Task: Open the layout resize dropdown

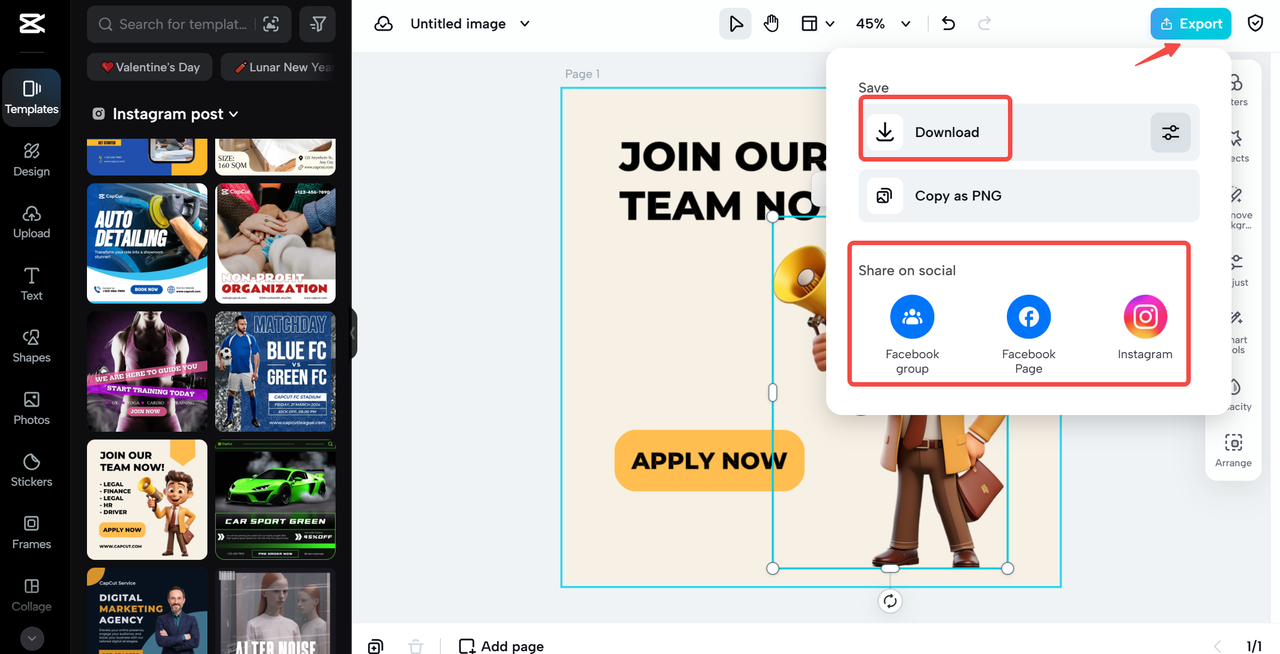Action: (818, 24)
